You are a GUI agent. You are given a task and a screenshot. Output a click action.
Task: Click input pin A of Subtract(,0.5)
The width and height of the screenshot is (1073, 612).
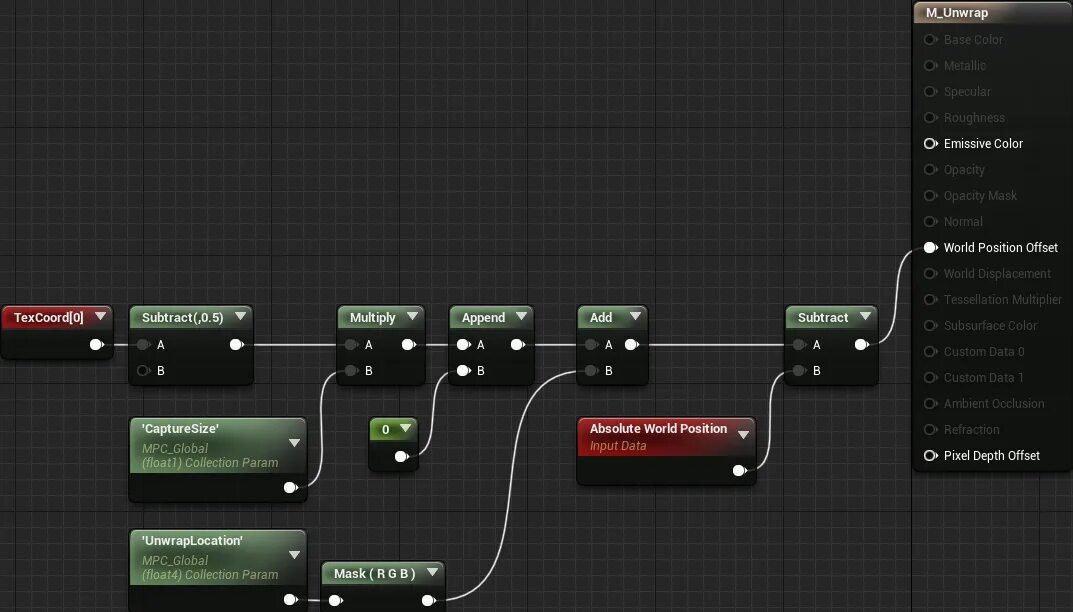point(144,344)
